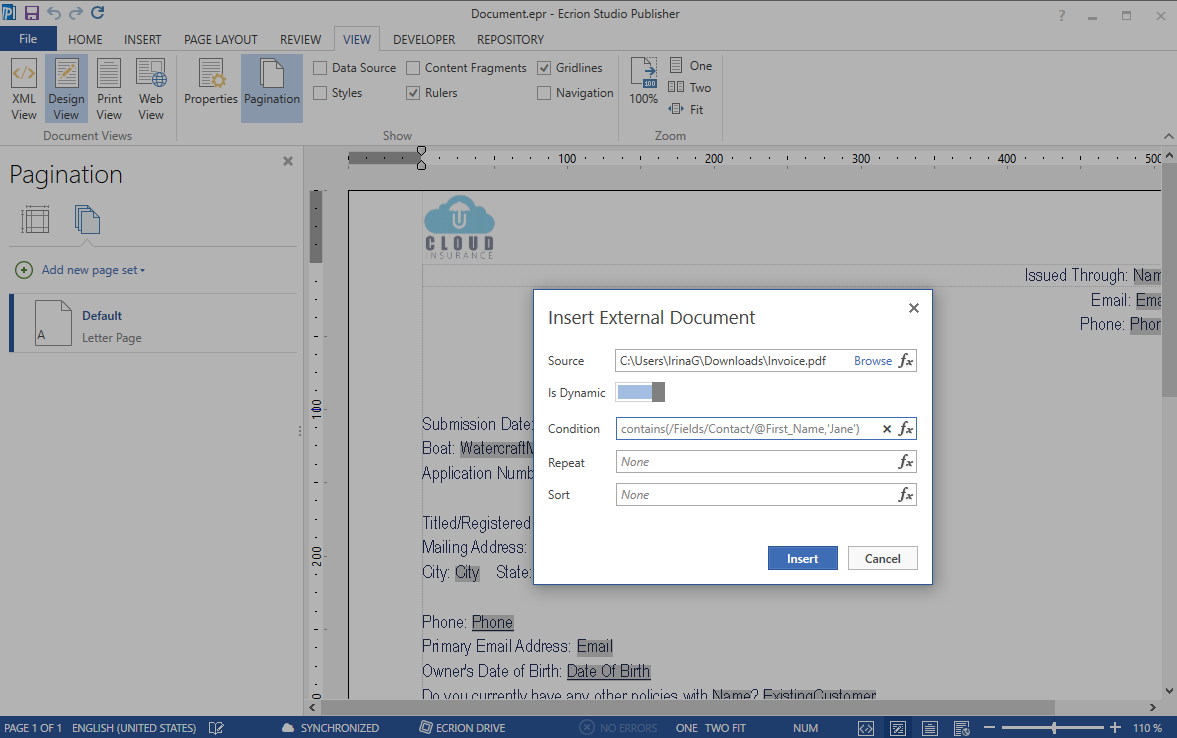This screenshot has height=738, width=1177.
Task: Uncheck the Gridlines checkbox
Action: (x=545, y=67)
